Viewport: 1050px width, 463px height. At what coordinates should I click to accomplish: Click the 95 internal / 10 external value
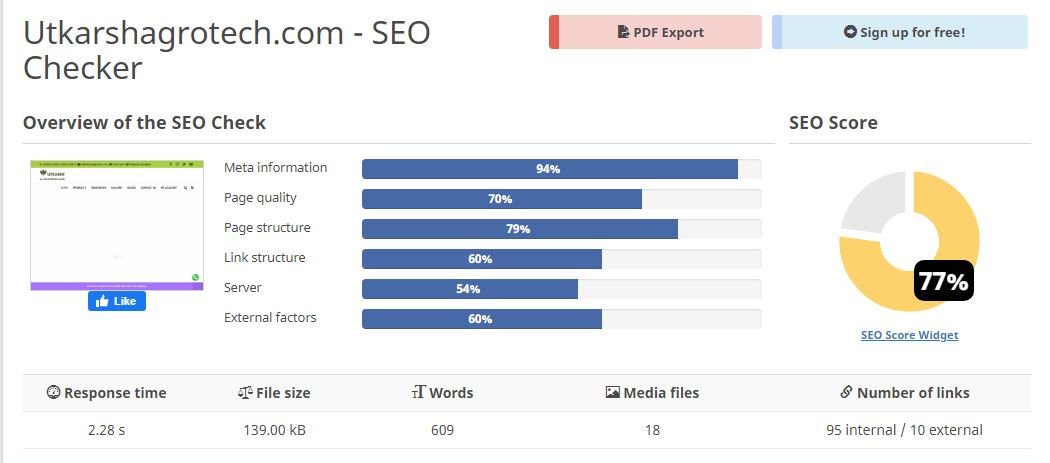pos(898,430)
